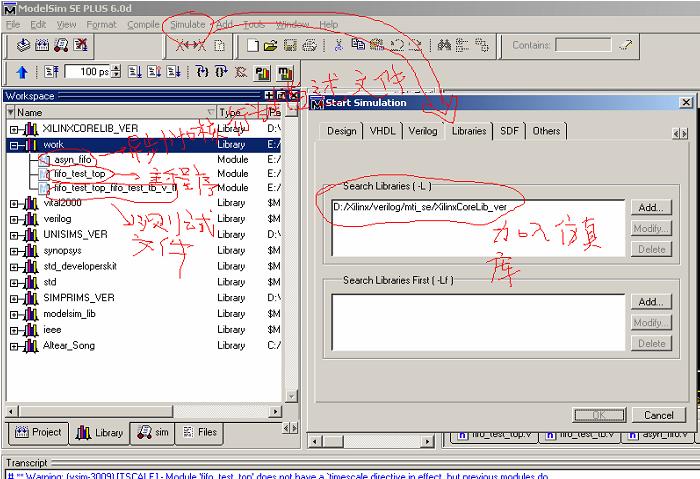Click the 100 ps run length field

(88, 72)
